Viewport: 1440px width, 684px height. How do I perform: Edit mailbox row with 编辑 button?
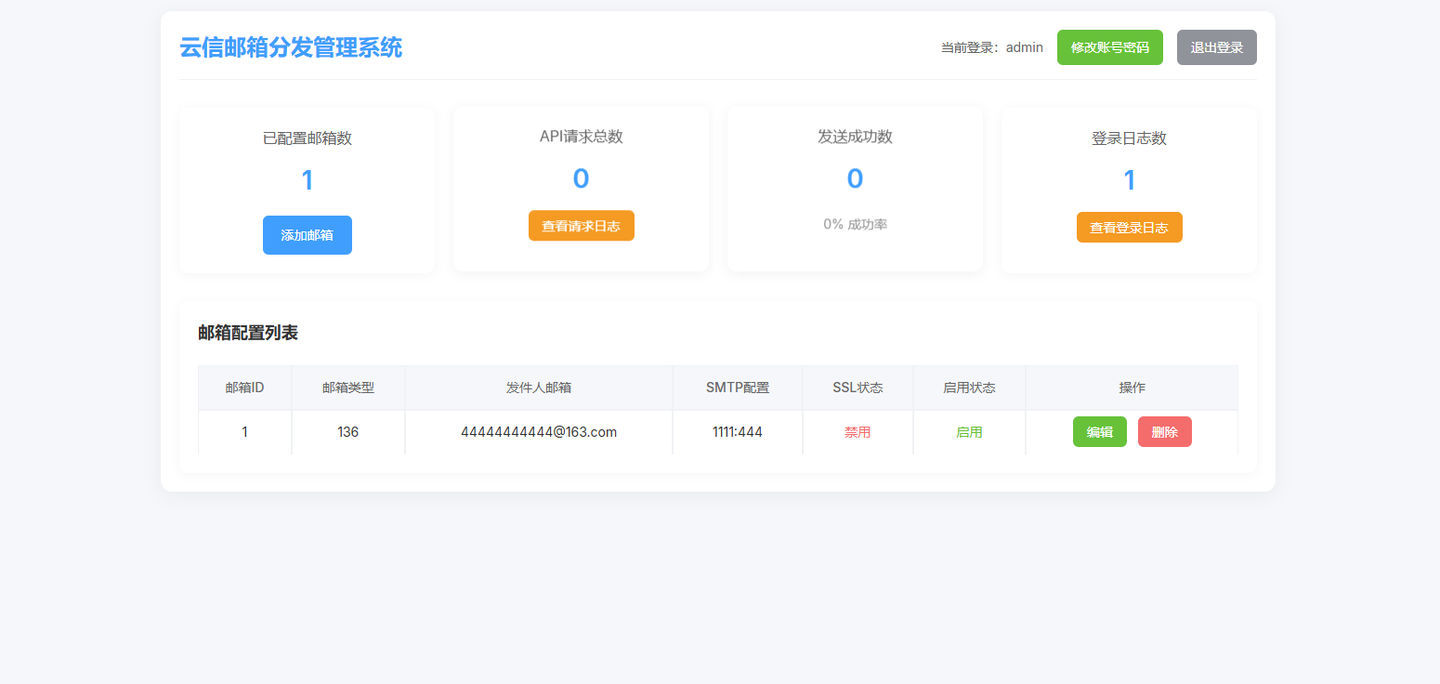pos(1100,432)
